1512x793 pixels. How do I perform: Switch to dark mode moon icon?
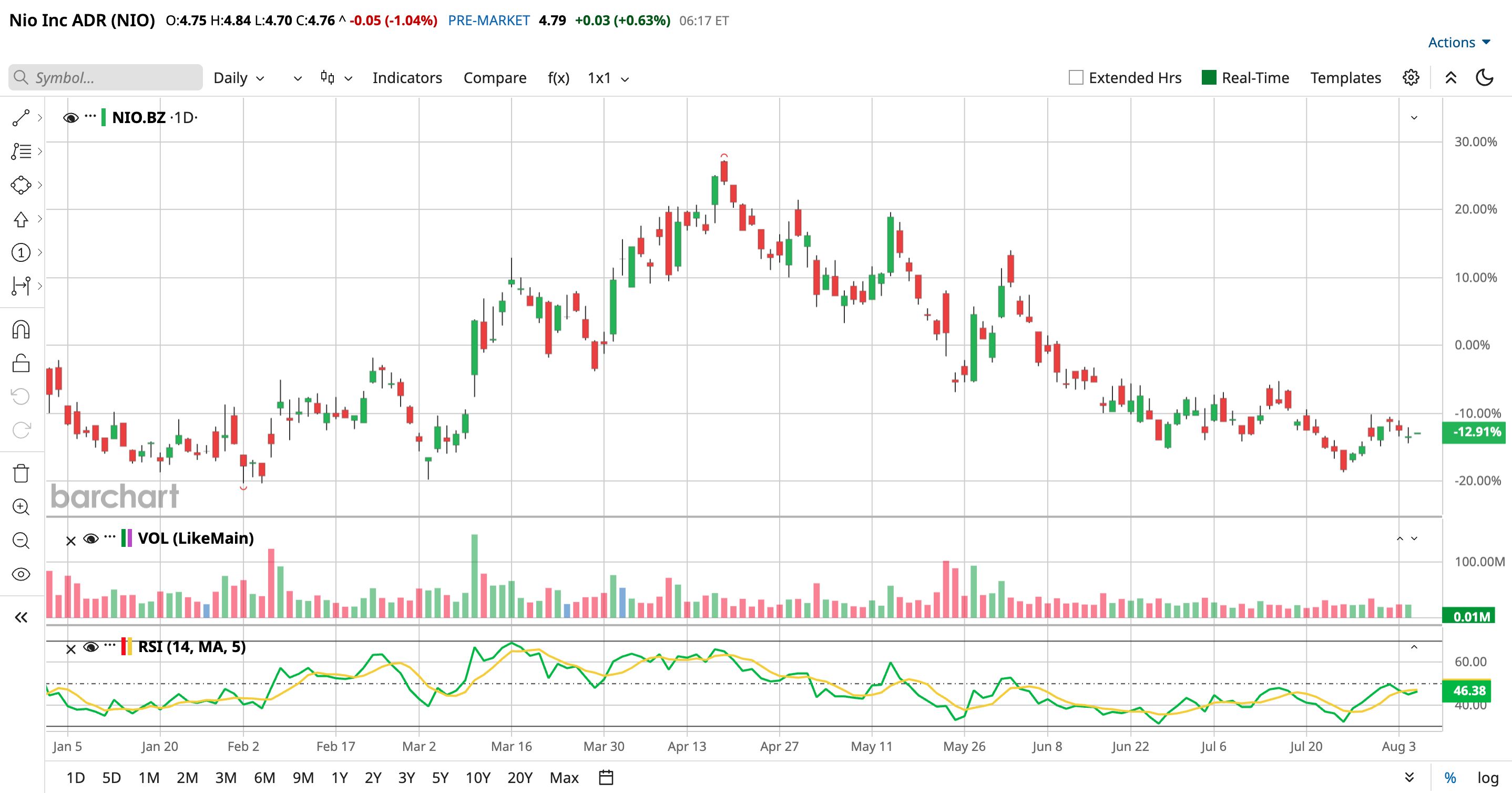1485,77
